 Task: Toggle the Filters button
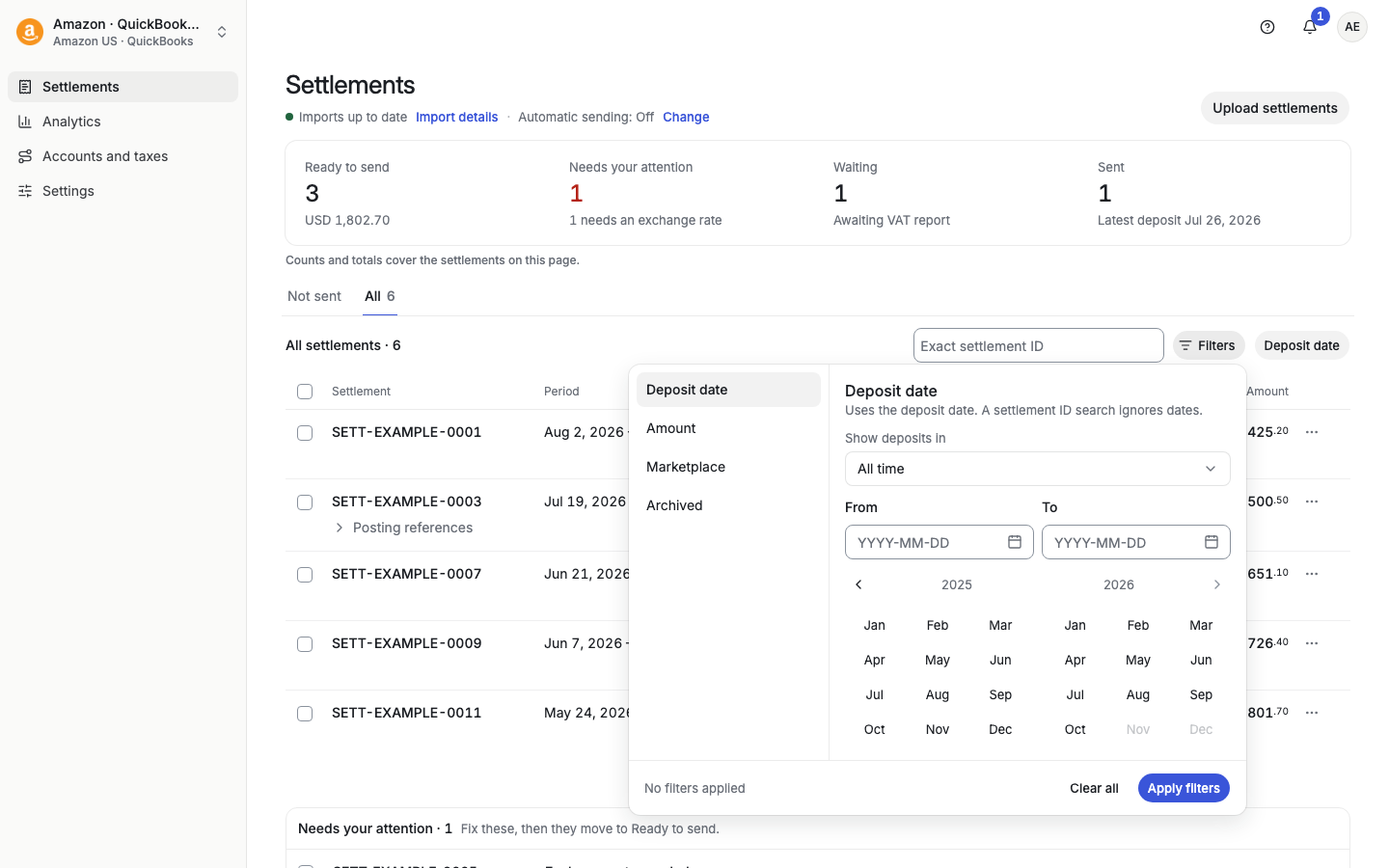pyautogui.click(x=1209, y=345)
